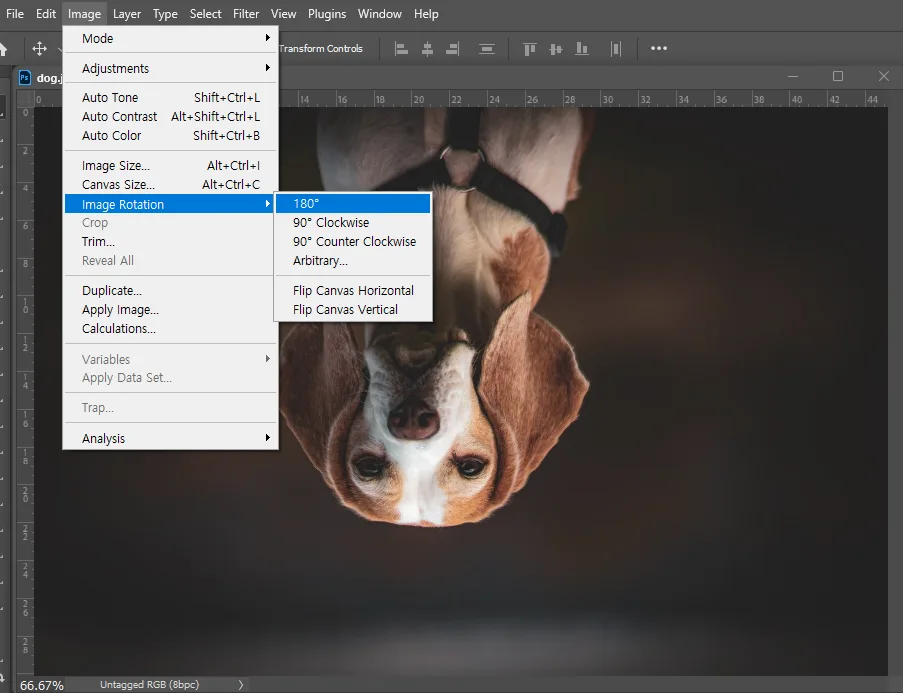The image size is (903, 693).
Task: Flip Canvas Horizontal
Action: pos(353,290)
